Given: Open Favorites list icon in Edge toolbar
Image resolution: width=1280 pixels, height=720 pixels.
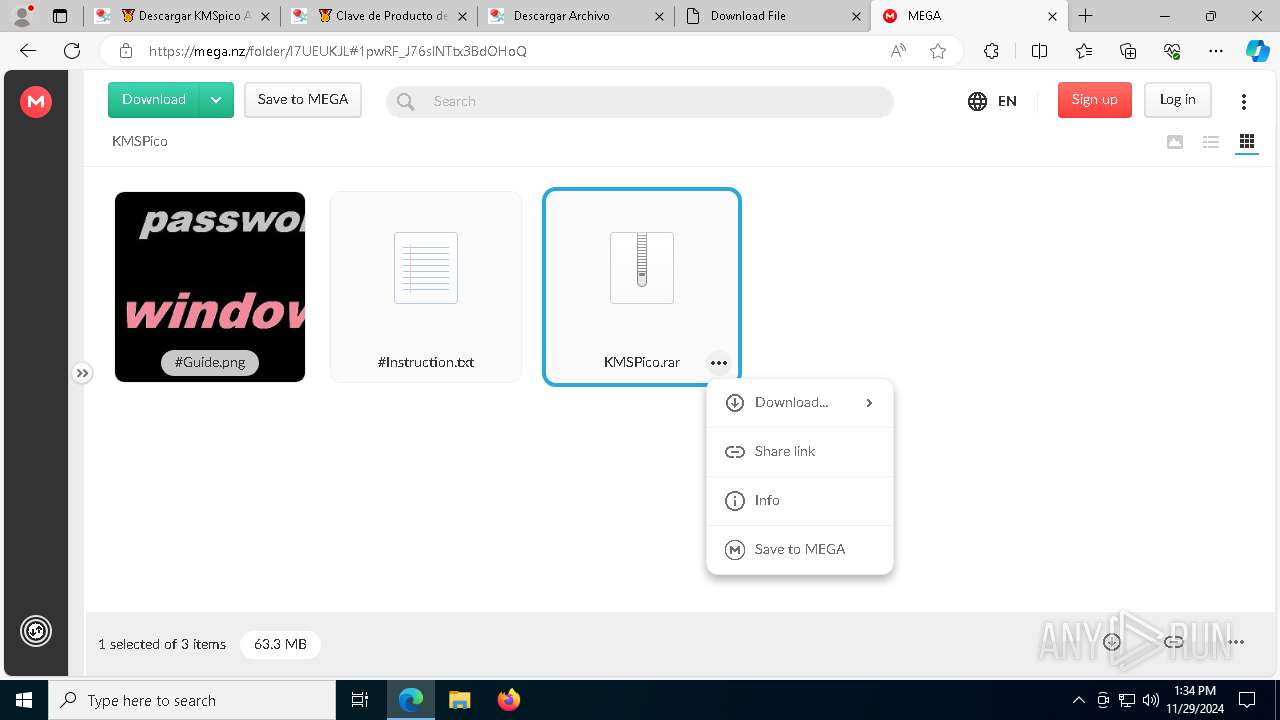Looking at the screenshot, I should 1084,51.
